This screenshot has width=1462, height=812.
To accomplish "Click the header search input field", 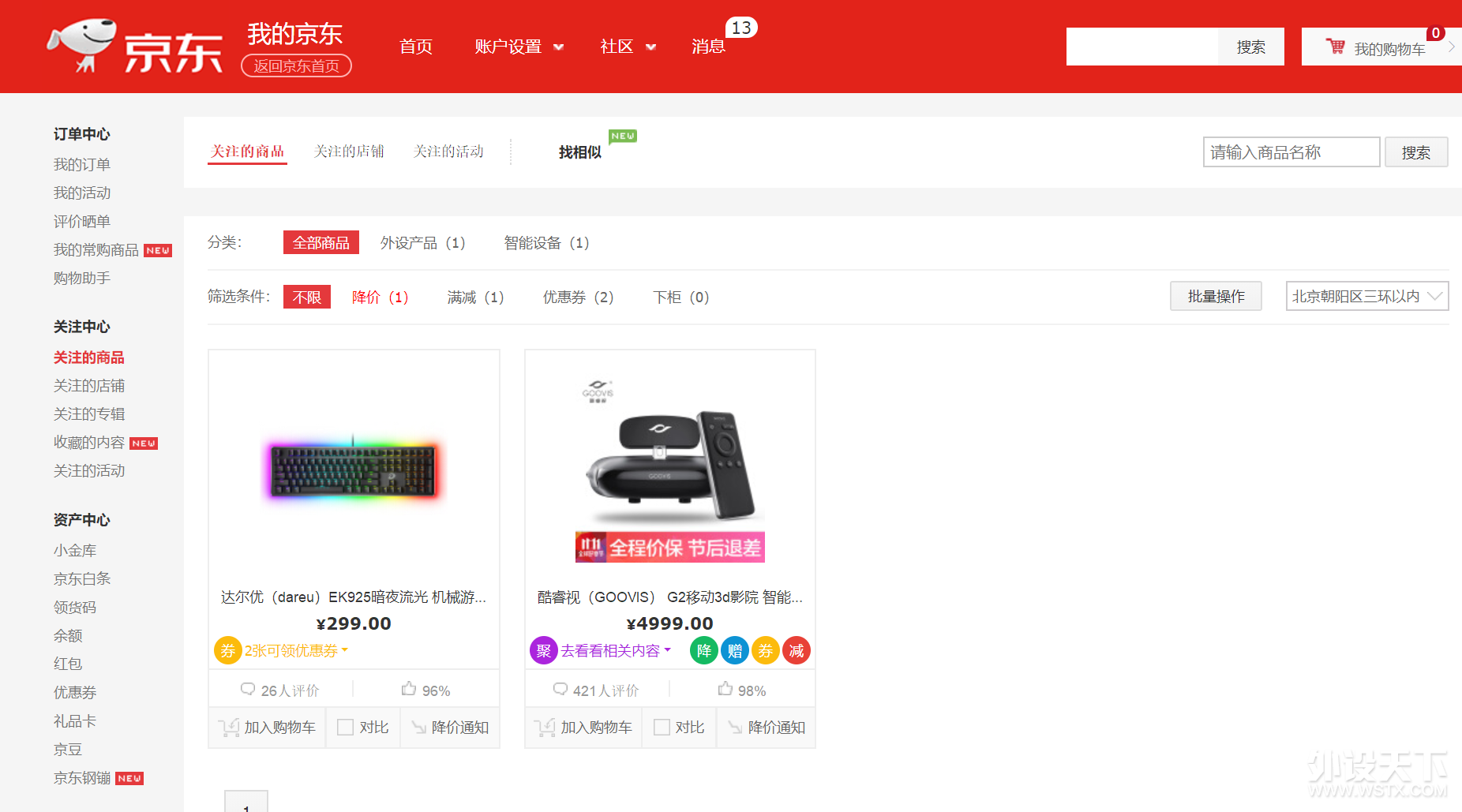I will pos(1142,47).
